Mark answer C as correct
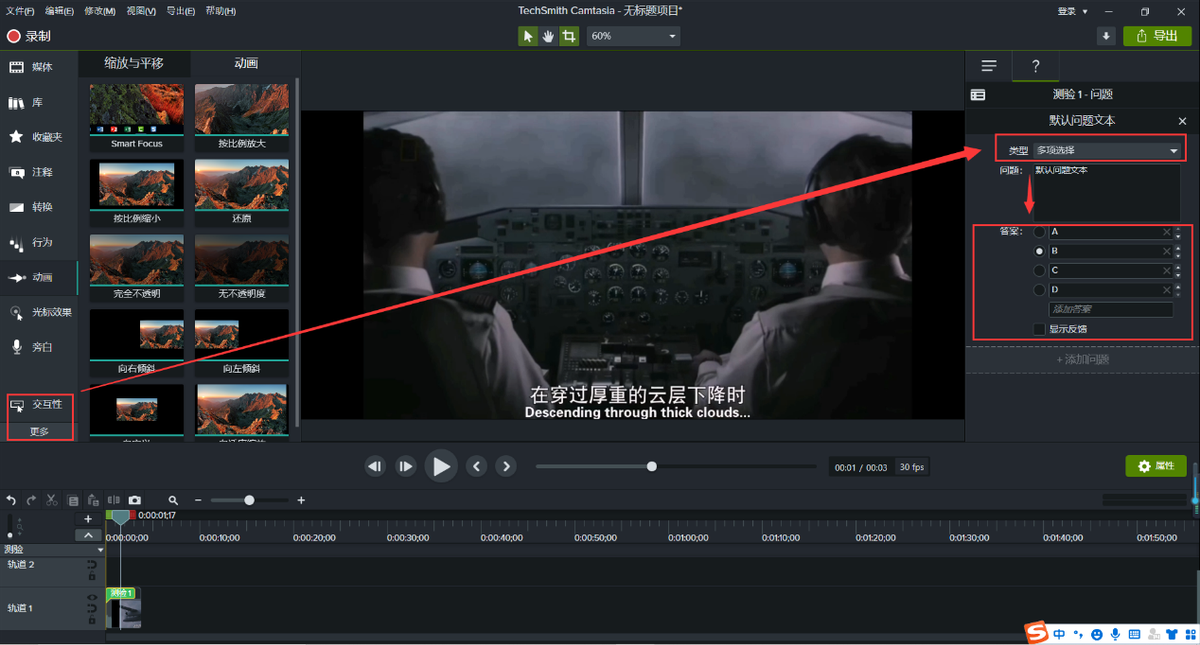Image resolution: width=1200 pixels, height=645 pixels. pos(1039,270)
